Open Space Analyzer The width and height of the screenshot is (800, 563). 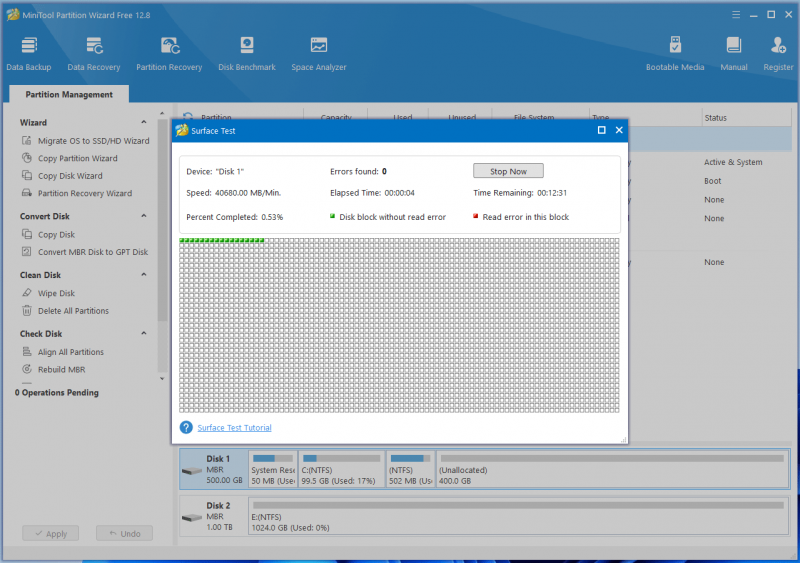coord(319,53)
